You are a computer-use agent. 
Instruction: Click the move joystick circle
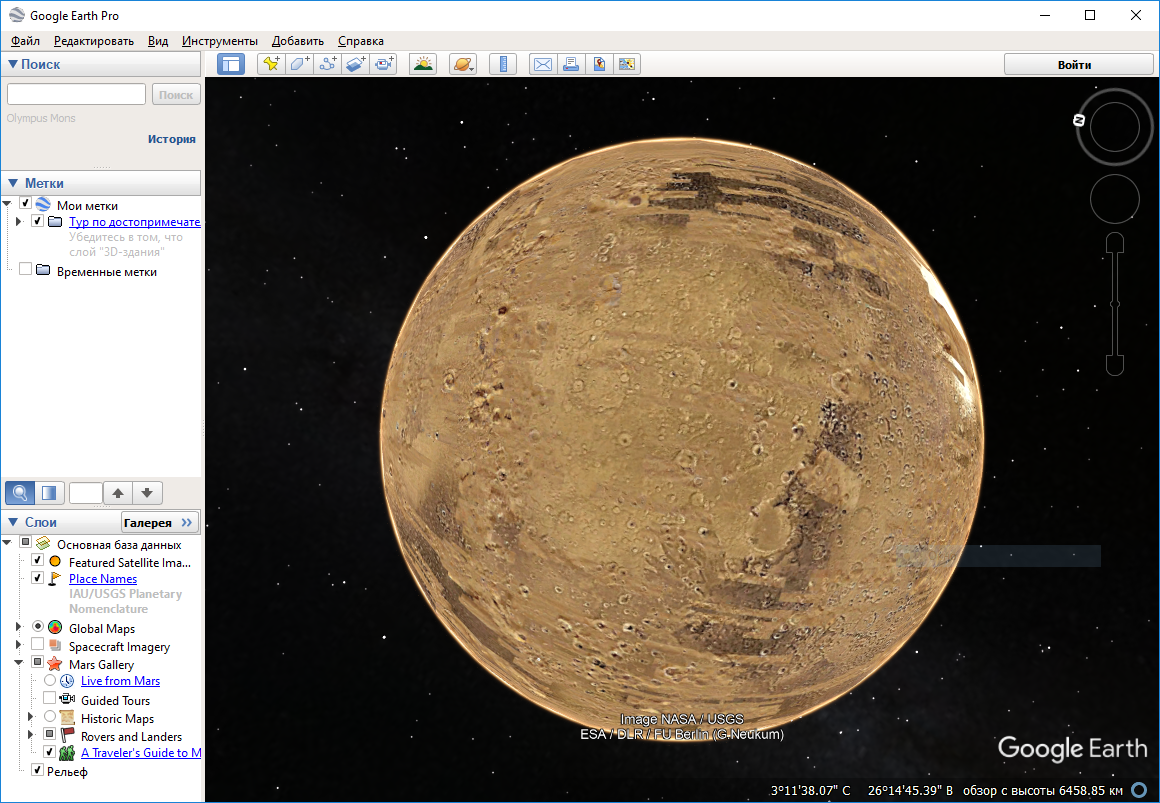click(1114, 198)
